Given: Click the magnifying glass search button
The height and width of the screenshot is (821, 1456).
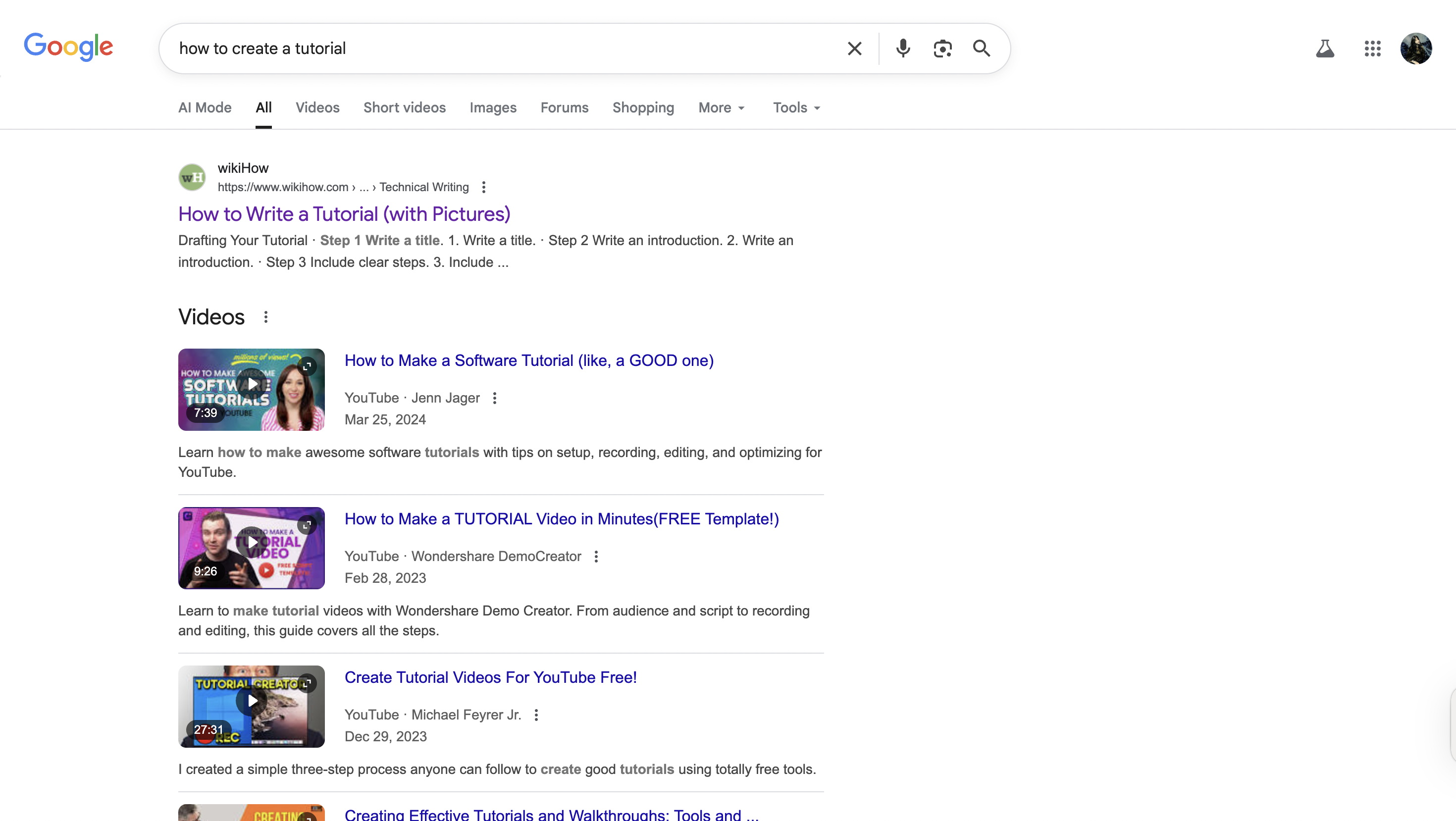Looking at the screenshot, I should (x=981, y=49).
